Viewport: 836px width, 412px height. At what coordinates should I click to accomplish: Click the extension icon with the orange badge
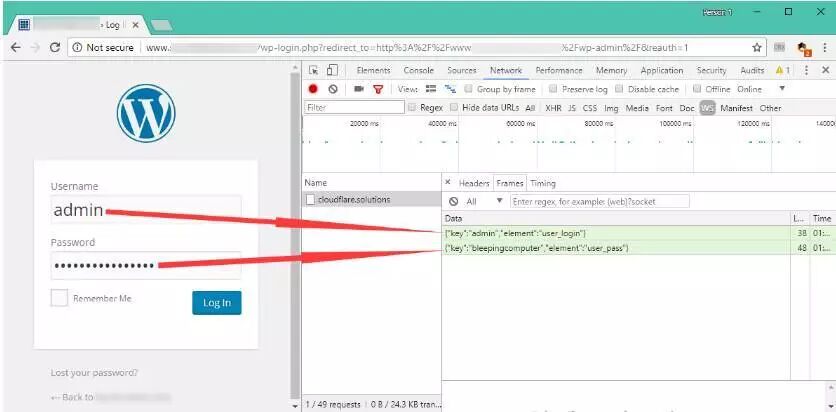(x=804, y=49)
